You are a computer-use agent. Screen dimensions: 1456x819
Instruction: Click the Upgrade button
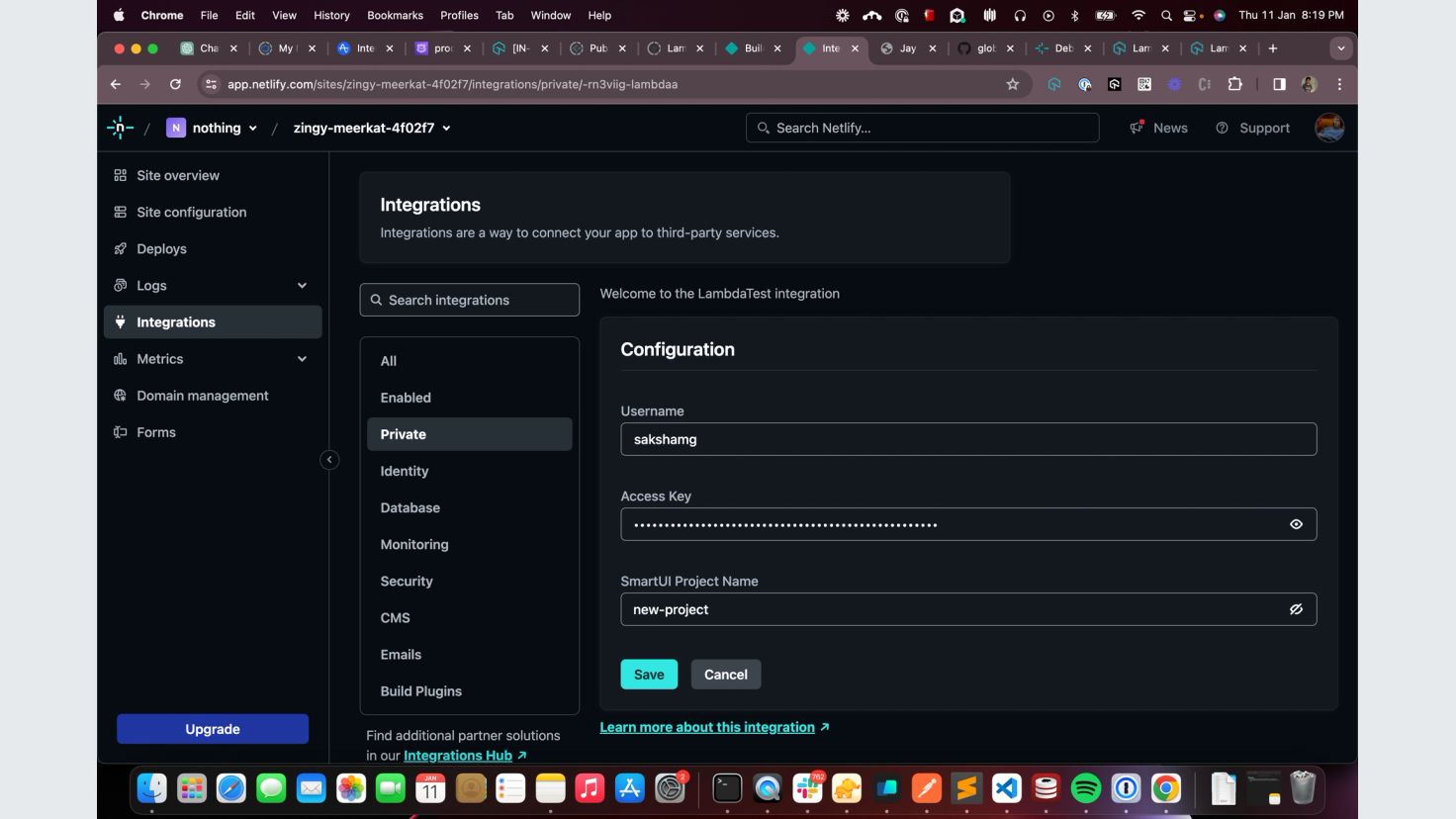(213, 729)
